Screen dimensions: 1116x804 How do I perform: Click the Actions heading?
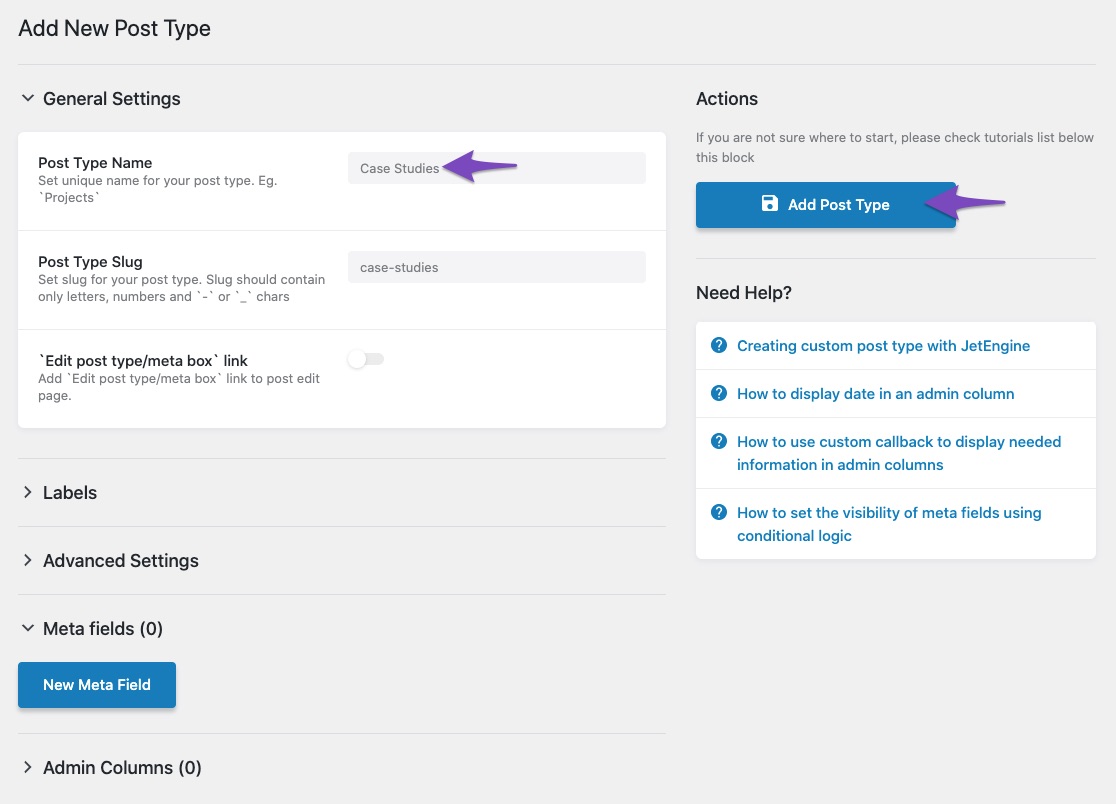pyautogui.click(x=727, y=99)
